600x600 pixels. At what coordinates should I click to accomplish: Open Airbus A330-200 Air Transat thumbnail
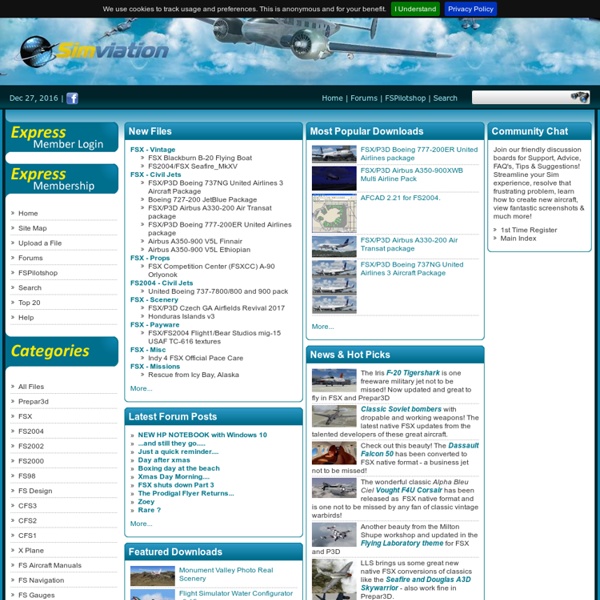334,246
